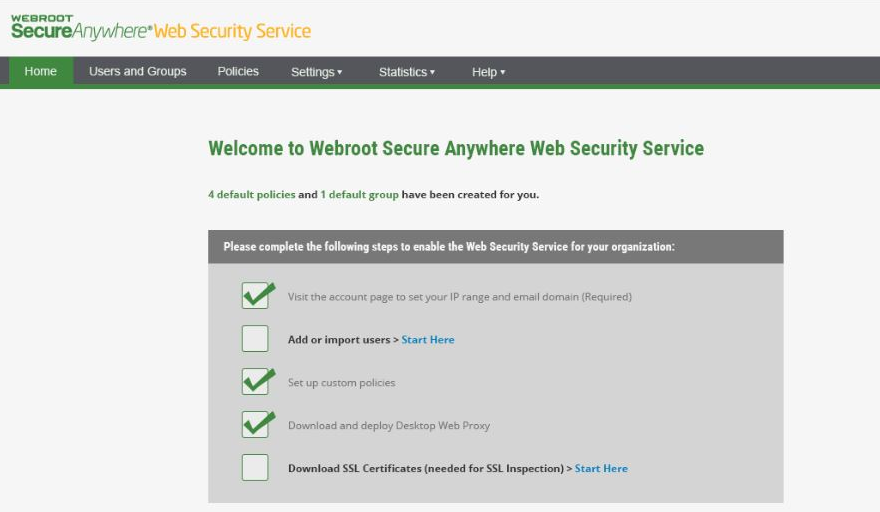Click the Statistics dropdown arrow icon
The height and width of the screenshot is (512, 880).
point(432,72)
